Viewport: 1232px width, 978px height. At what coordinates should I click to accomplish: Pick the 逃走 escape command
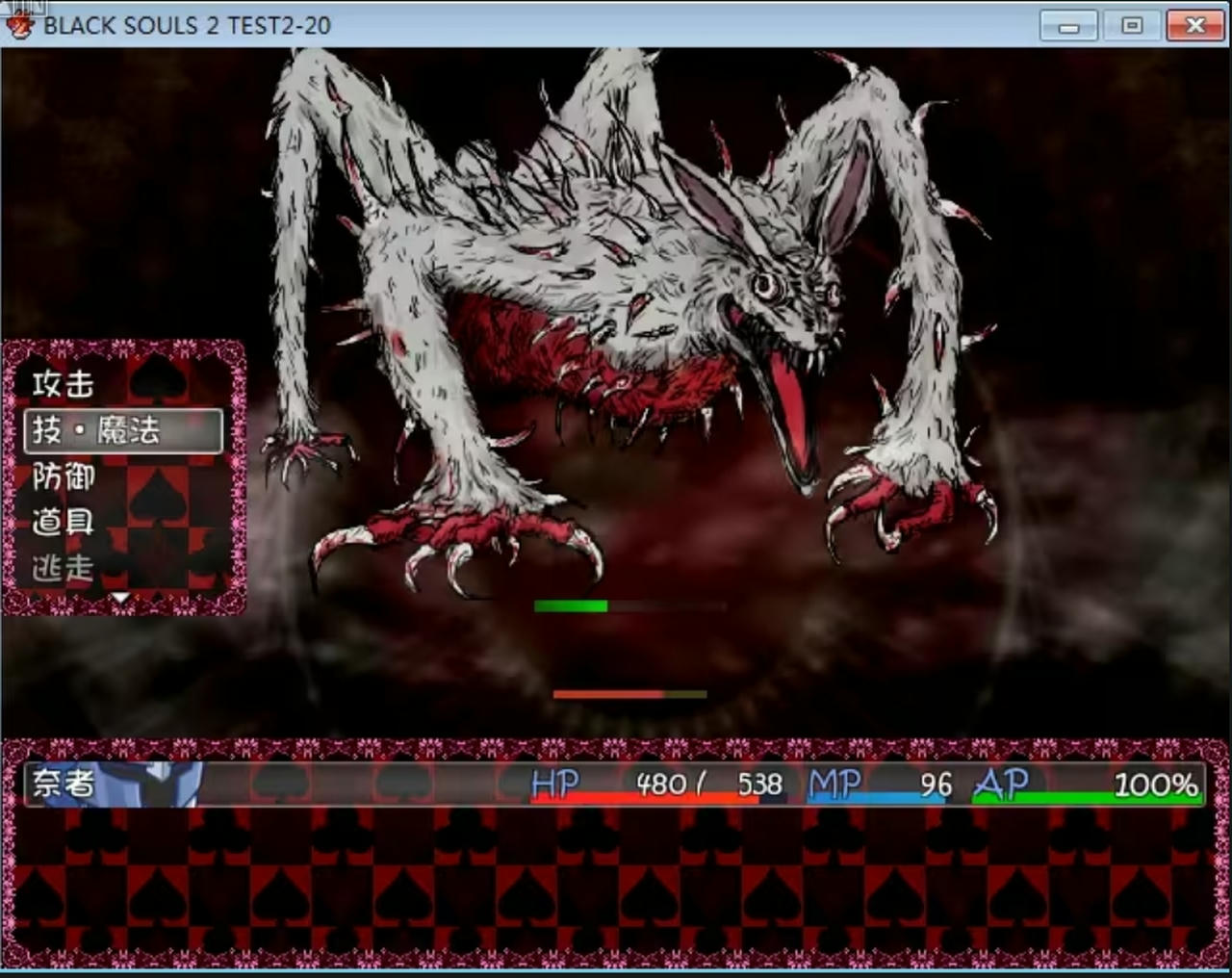pyautogui.click(x=64, y=568)
